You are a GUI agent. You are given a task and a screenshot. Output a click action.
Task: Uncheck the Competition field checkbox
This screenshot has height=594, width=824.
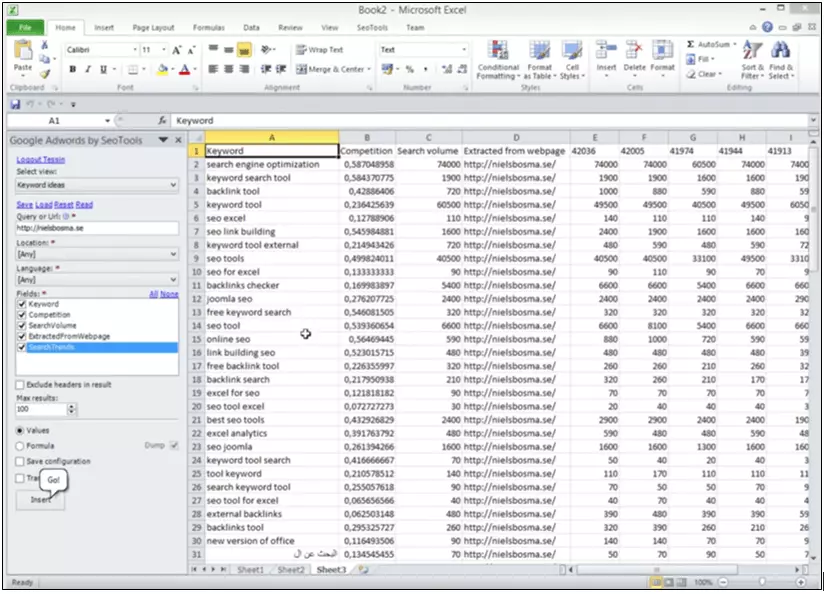click(x=21, y=315)
